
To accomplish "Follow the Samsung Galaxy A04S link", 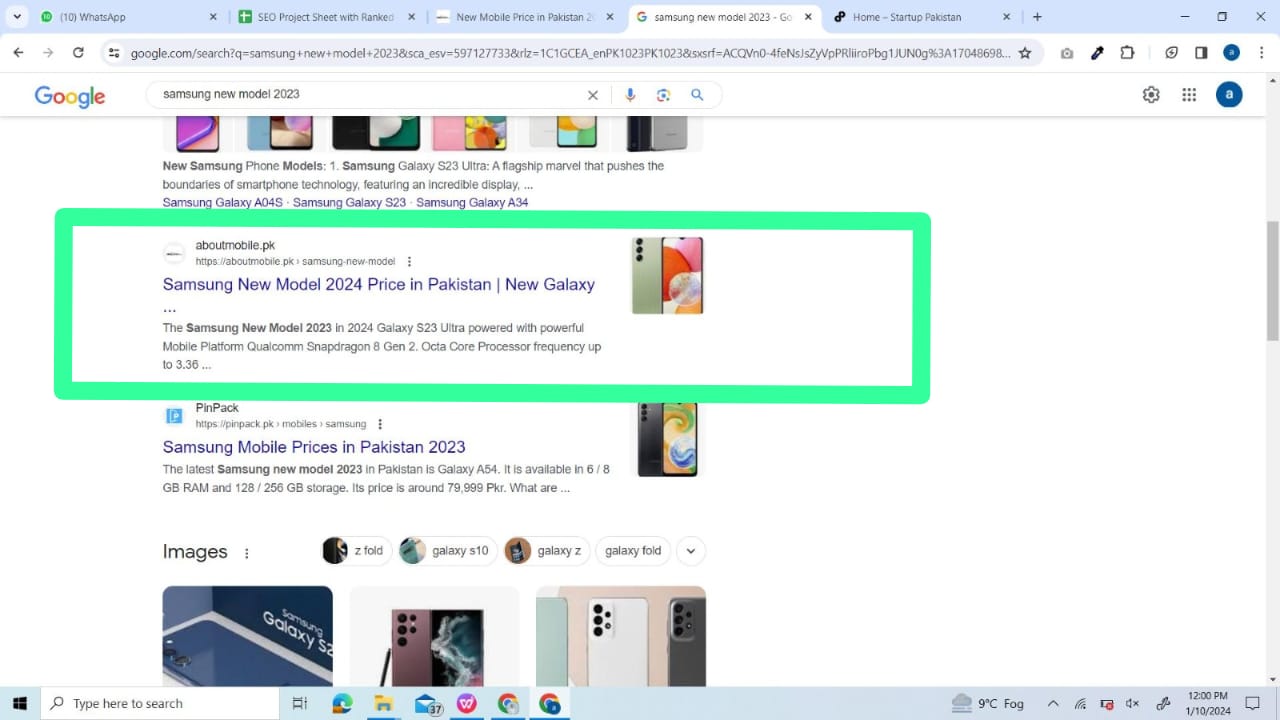I will (x=223, y=202).
